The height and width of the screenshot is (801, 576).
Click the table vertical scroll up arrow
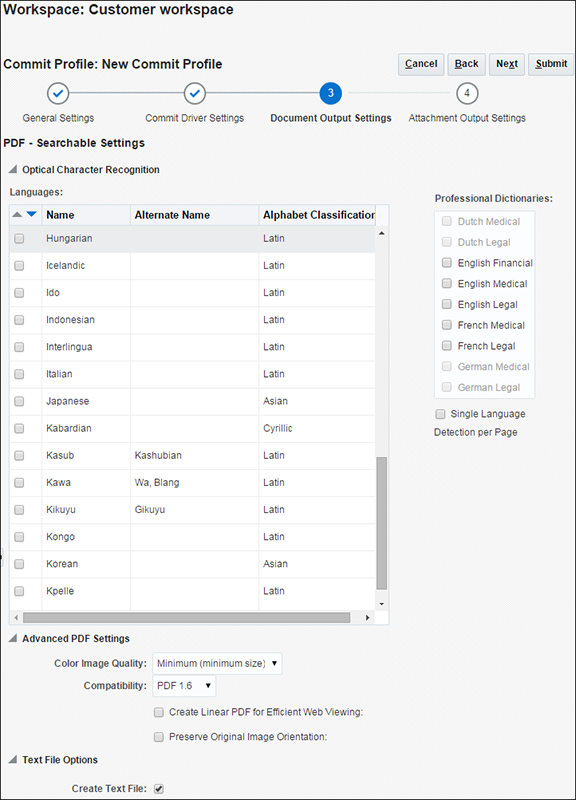coord(381,233)
